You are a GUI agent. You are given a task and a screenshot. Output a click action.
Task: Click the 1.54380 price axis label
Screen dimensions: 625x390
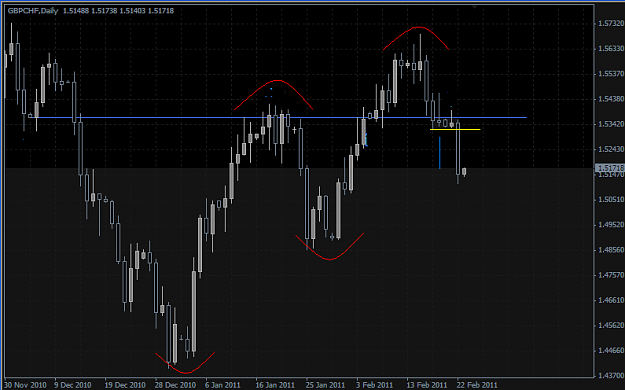pos(611,98)
